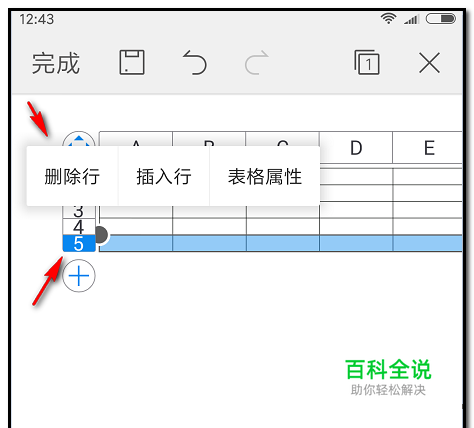
Task: Select row header 4
Action: 79,227
